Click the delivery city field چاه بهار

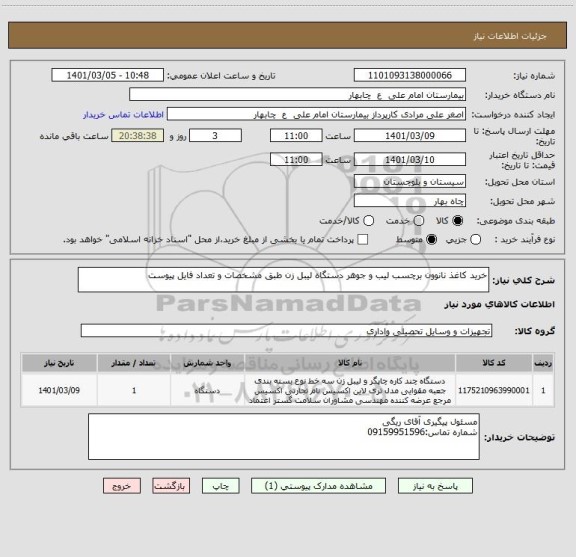(410, 201)
